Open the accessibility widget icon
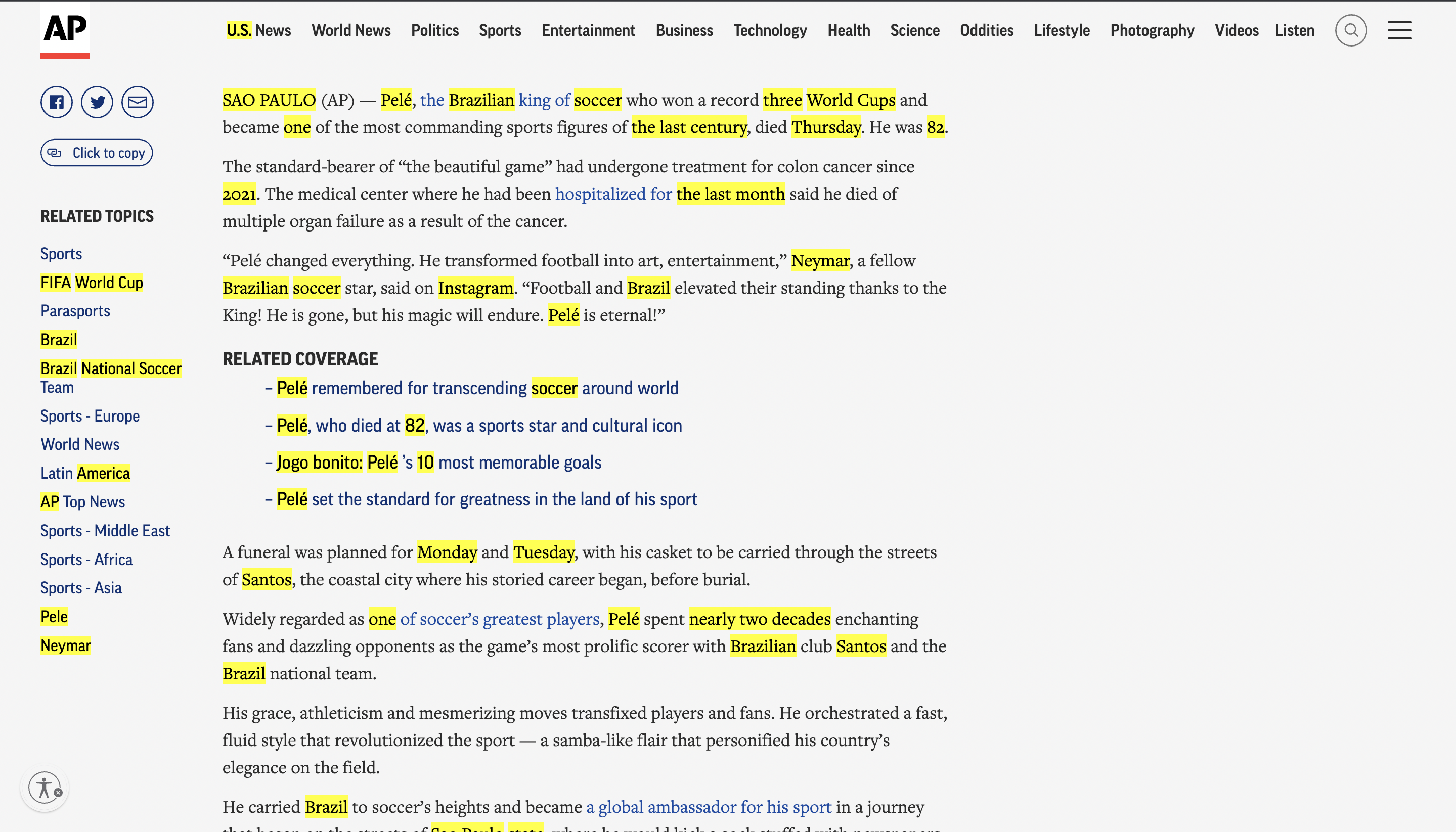This screenshot has height=832, width=1456. (x=45, y=788)
